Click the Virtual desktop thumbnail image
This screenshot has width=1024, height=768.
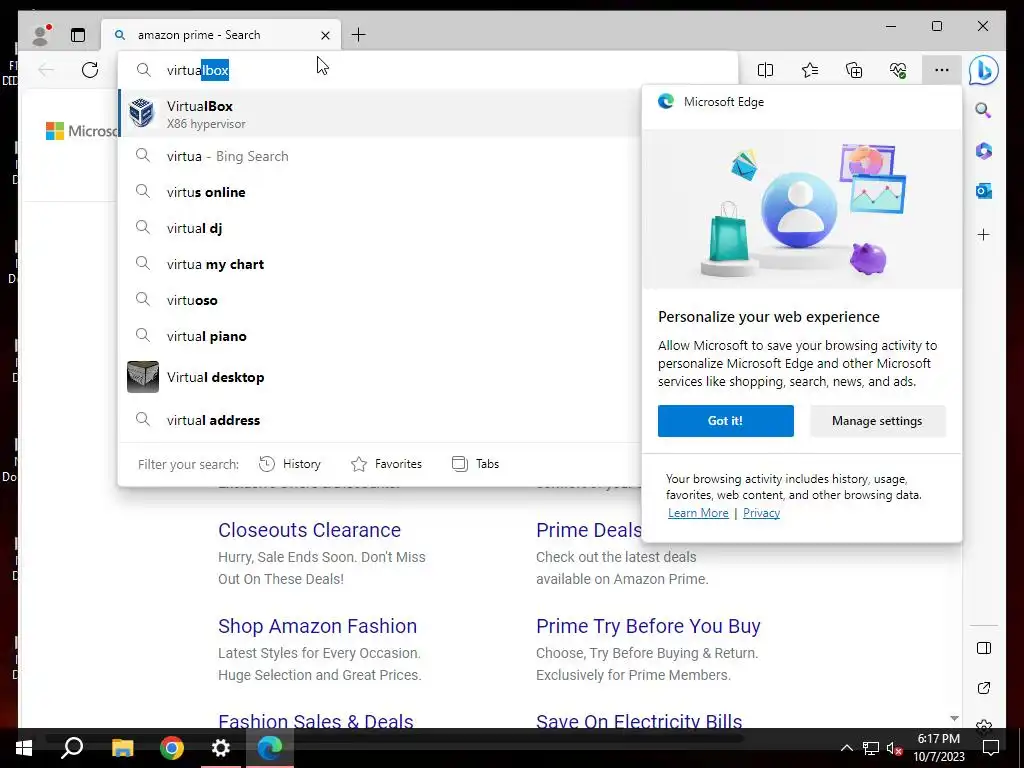pyautogui.click(x=142, y=377)
